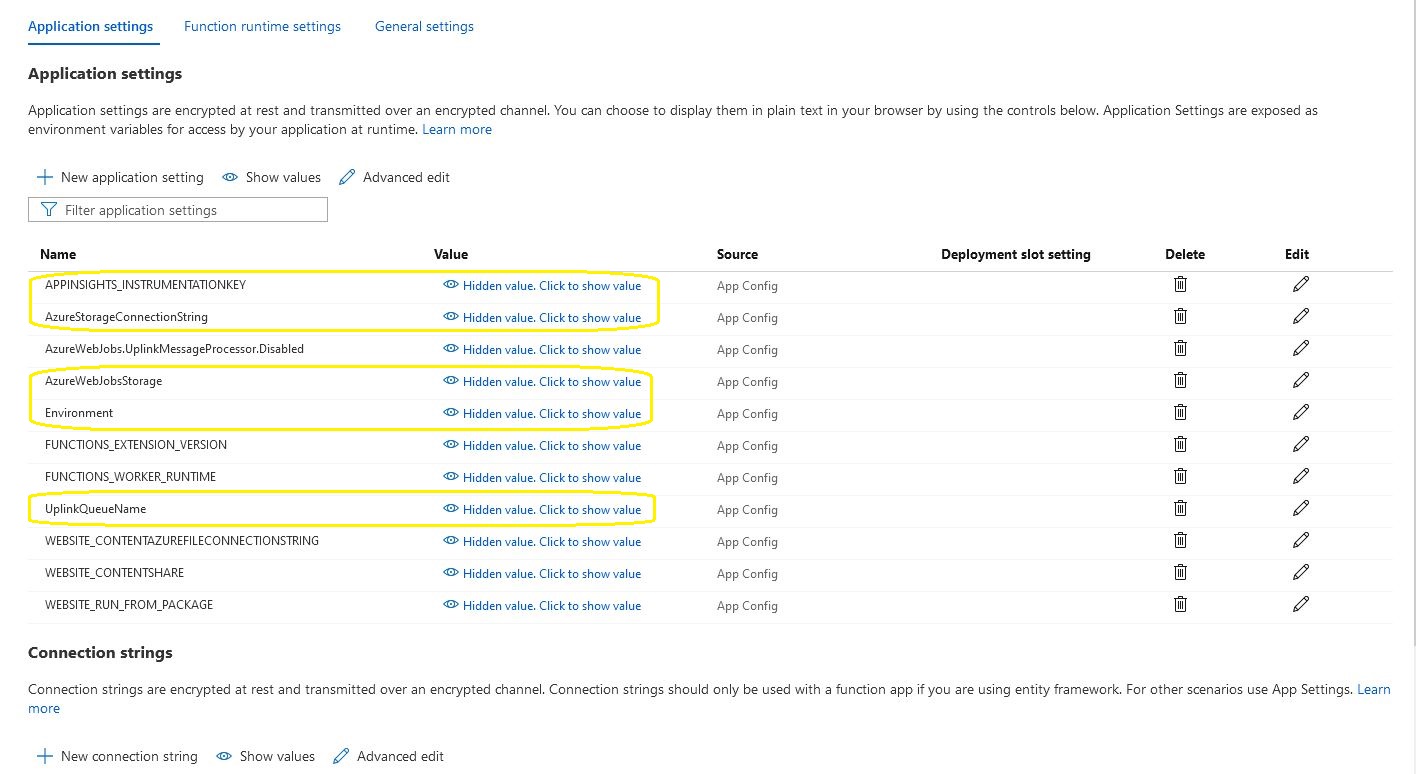Image resolution: width=1416 pixels, height=774 pixels.
Task: Delete the FUNCTIONS_EXTENSION_VERSION setting
Action: (x=1180, y=444)
